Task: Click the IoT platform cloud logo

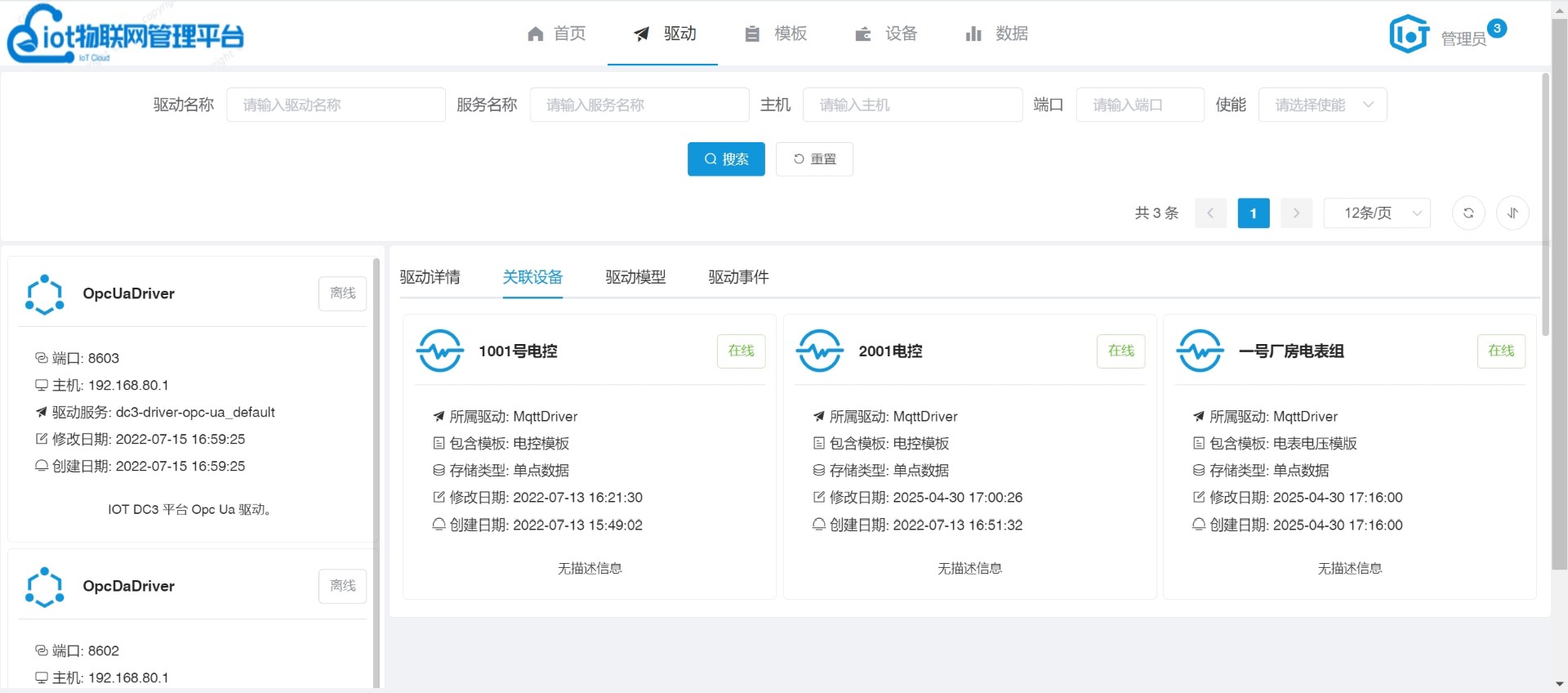Action: [125, 34]
